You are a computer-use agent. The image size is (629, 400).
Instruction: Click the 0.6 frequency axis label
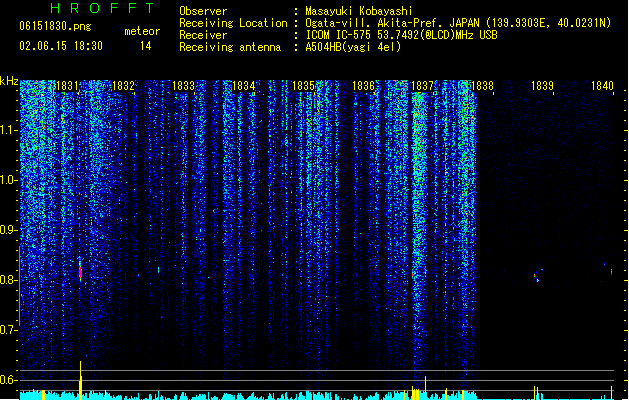coord(8,380)
